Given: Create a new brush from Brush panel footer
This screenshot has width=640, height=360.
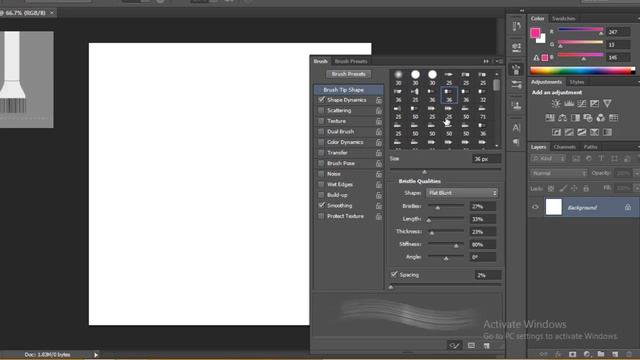Looking at the screenshot, I should [487, 346].
